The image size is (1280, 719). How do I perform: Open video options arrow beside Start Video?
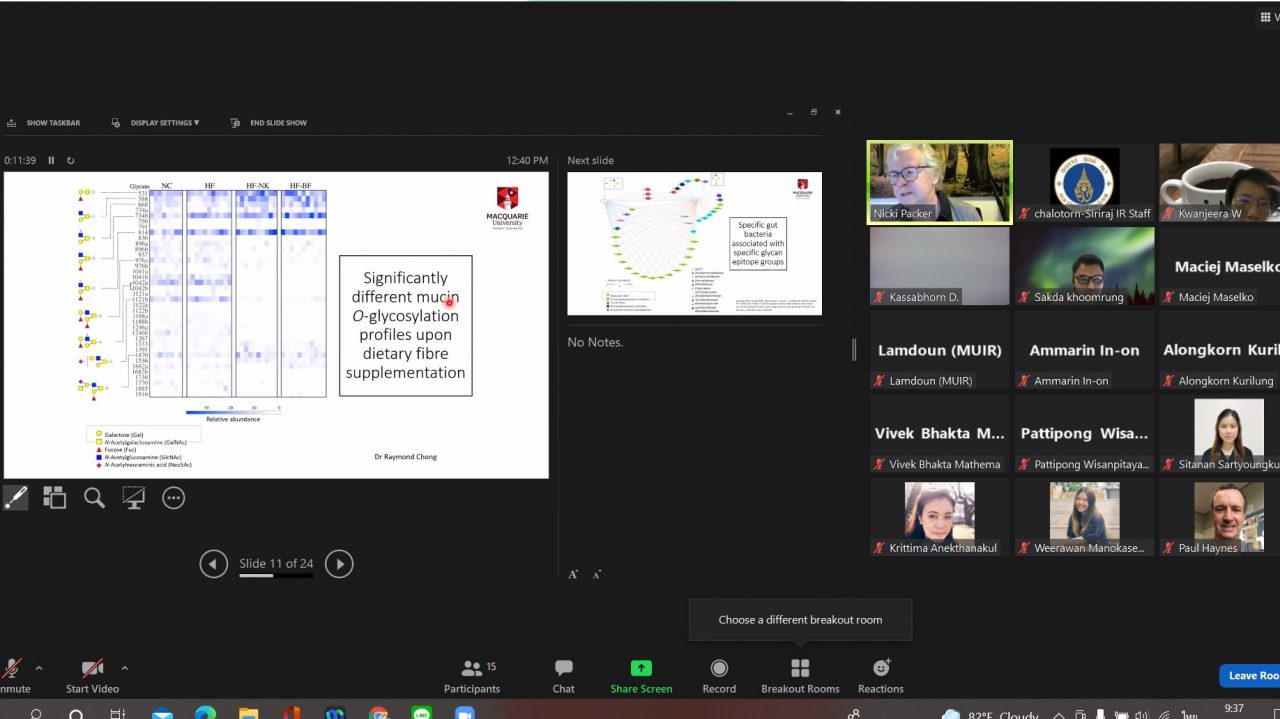[x=124, y=668]
